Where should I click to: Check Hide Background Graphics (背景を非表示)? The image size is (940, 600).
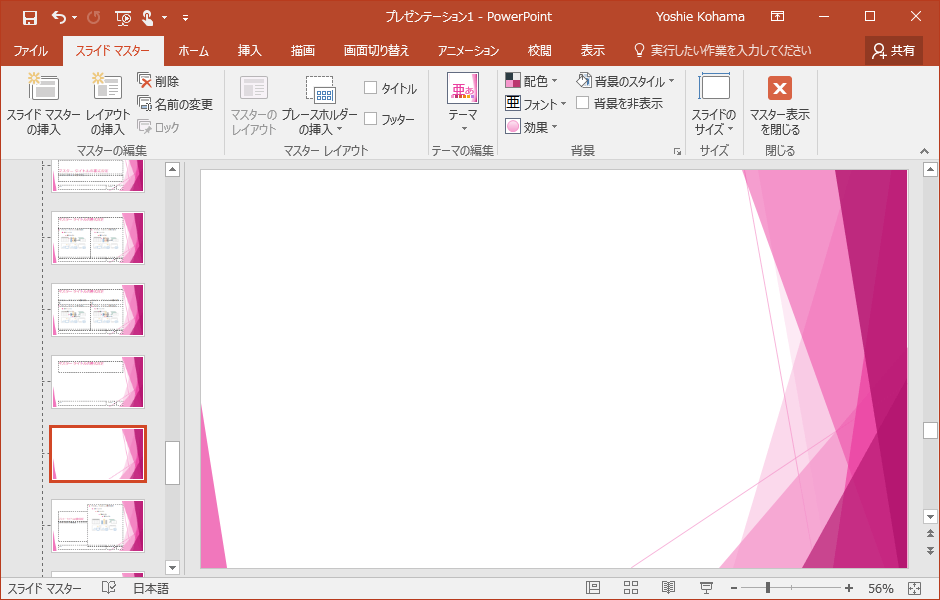tap(582, 103)
